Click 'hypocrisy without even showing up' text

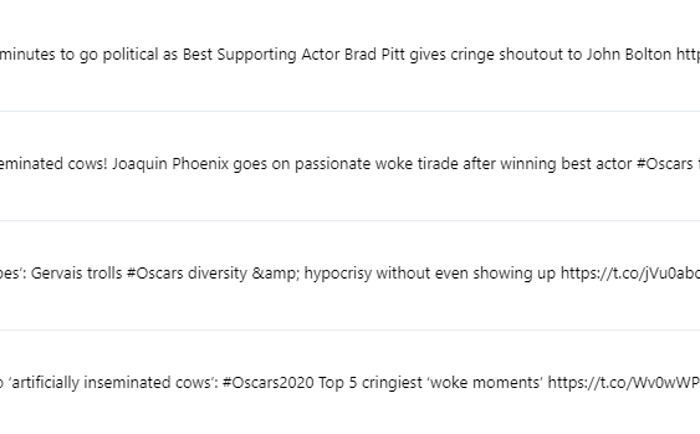[x=429, y=273]
